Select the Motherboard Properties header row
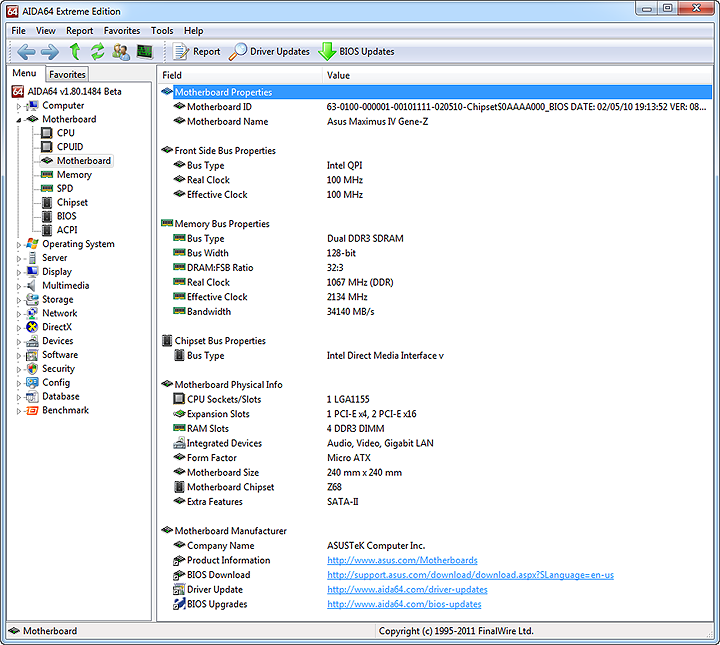This screenshot has width=720, height=645. click(435, 92)
